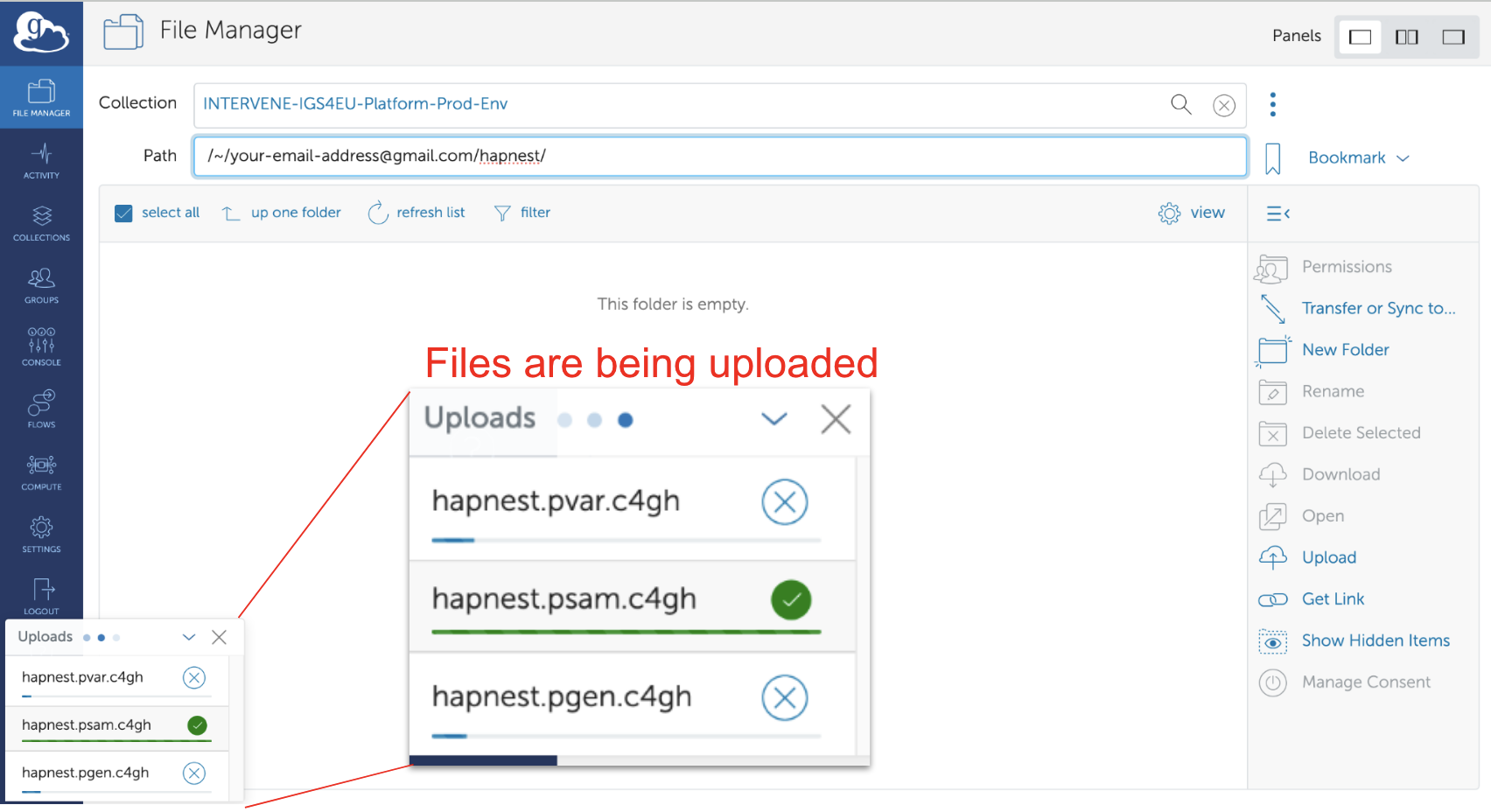Open the Activity page in sidebar
This screenshot has width=1491, height=812.
point(41,161)
